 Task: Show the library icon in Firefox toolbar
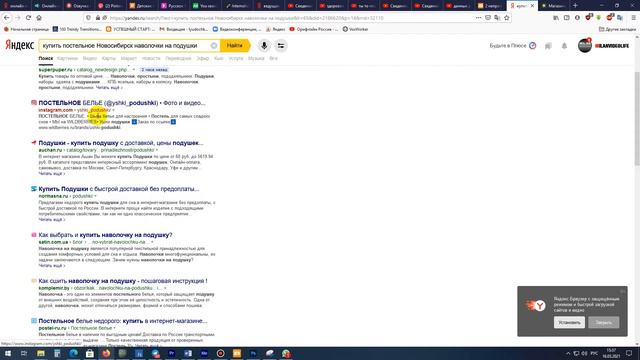[x=556, y=18]
